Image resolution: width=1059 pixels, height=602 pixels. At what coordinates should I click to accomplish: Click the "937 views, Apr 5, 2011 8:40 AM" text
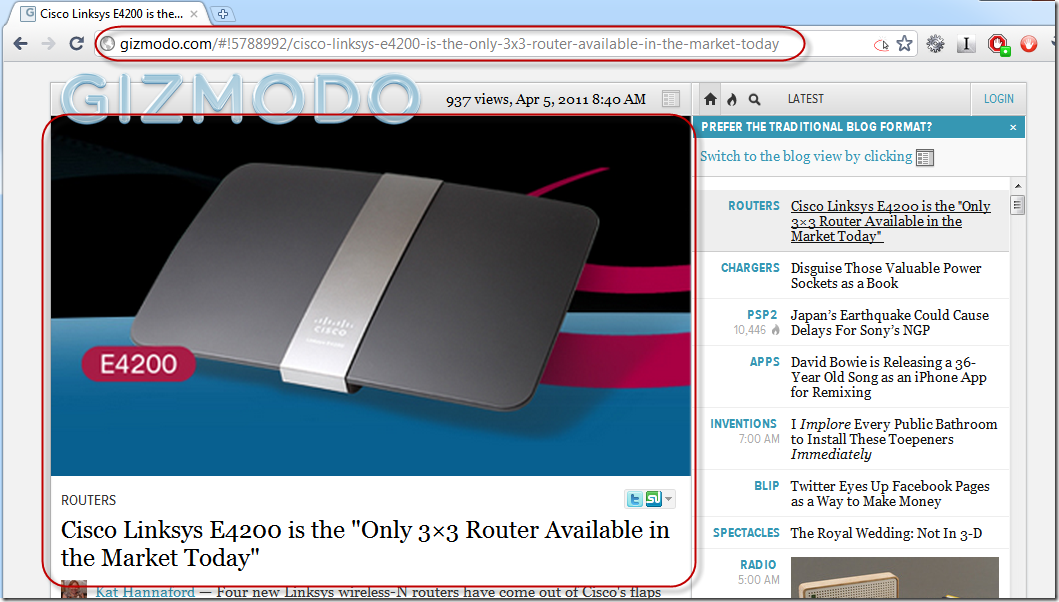point(546,99)
